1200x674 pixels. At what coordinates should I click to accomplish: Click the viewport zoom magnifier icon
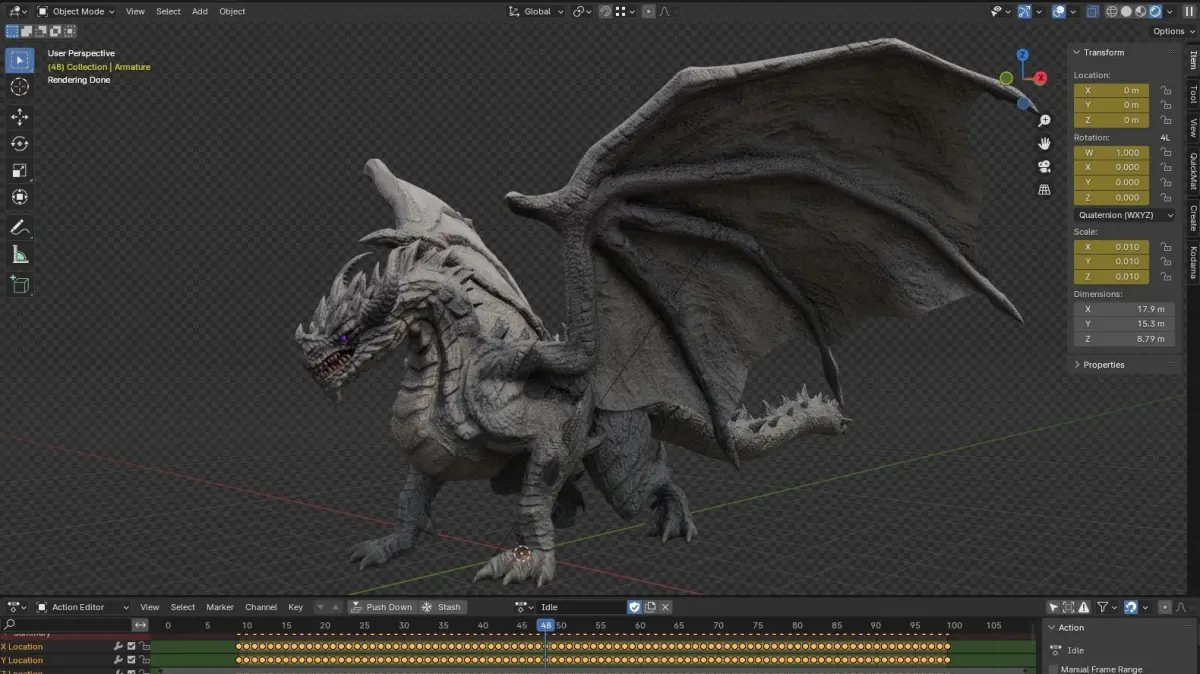click(x=1044, y=120)
